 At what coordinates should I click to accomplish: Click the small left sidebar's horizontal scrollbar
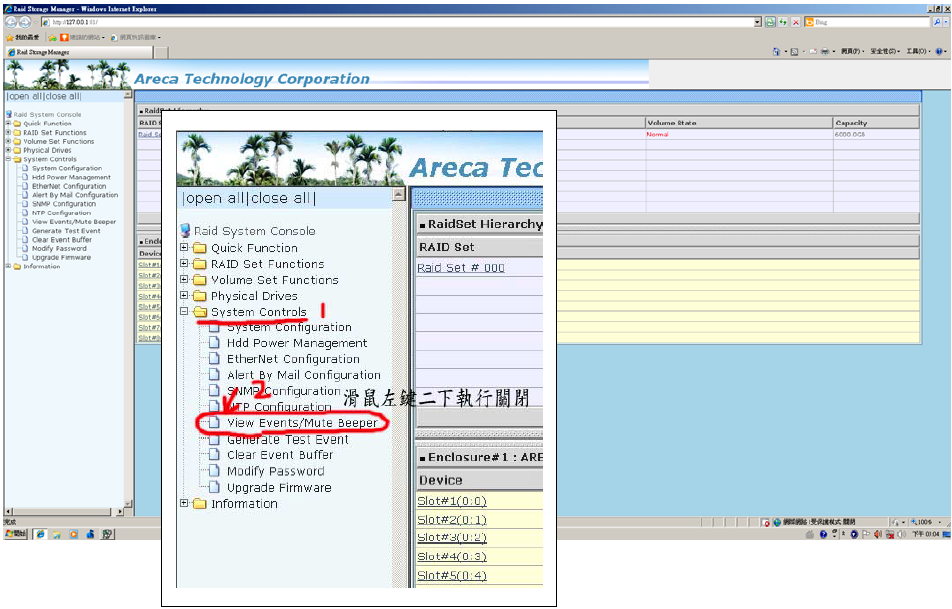pos(62,512)
